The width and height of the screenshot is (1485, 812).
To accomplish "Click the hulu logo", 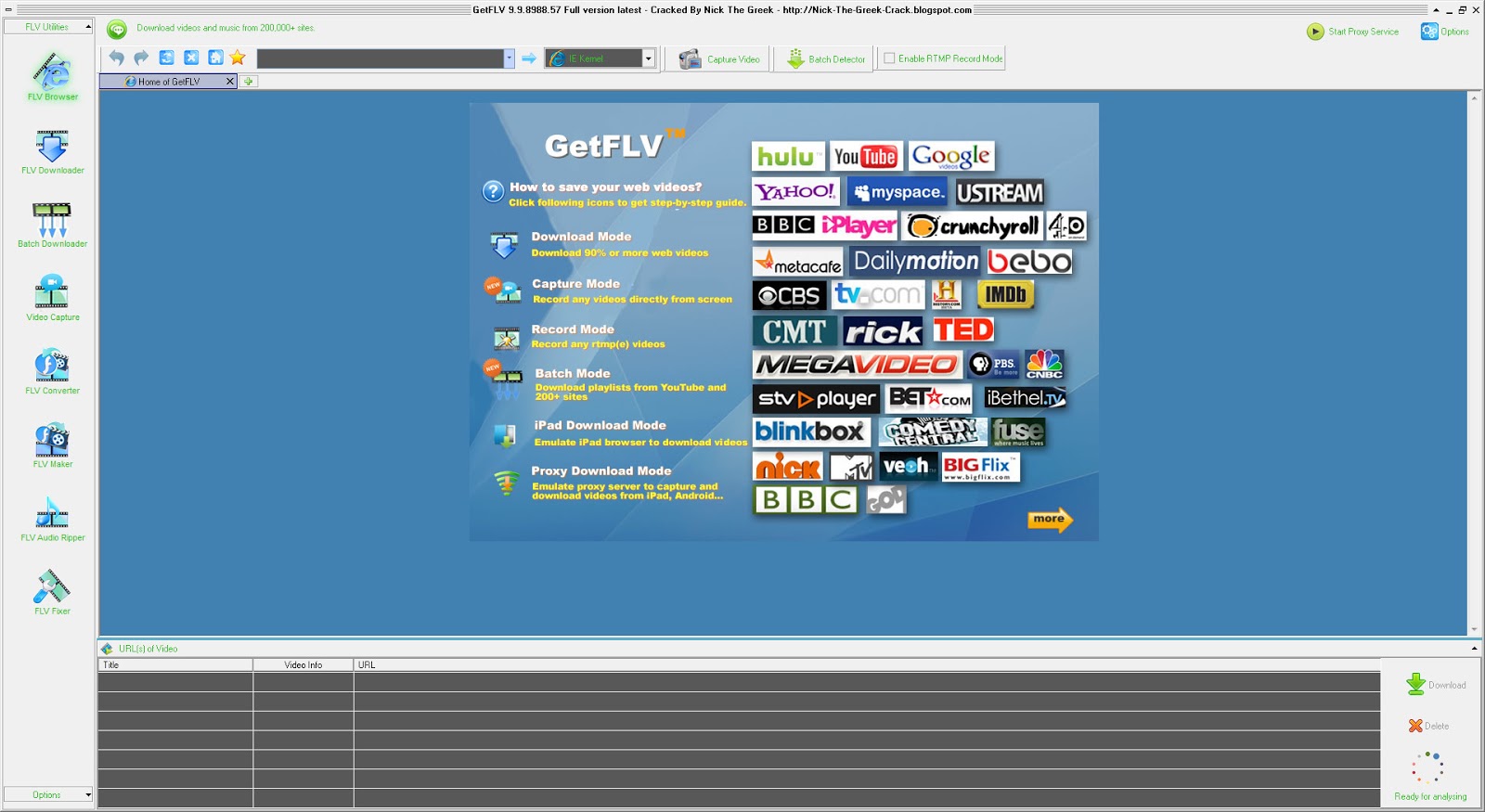I will point(788,156).
